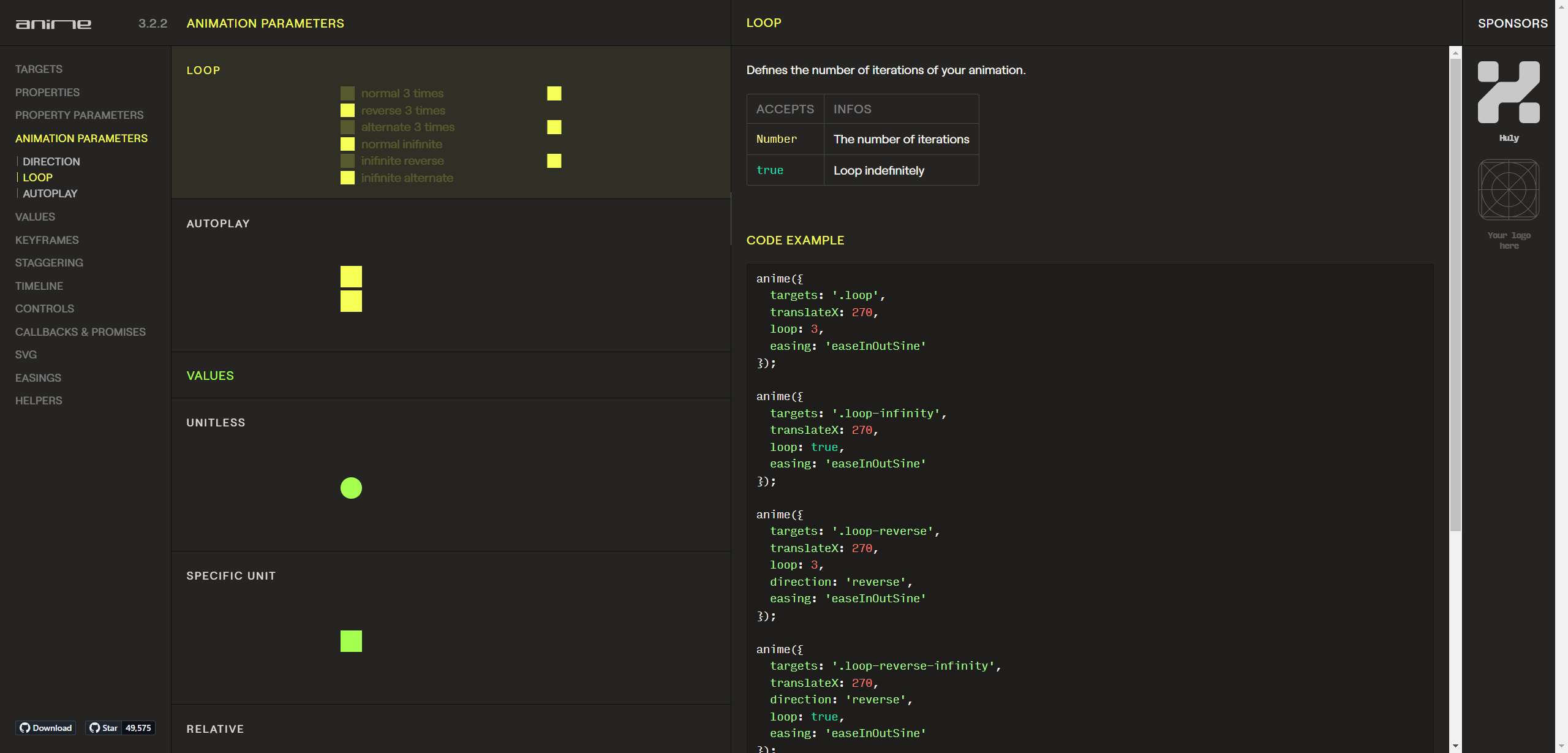Click the green circle in Unitless demo

point(351,488)
